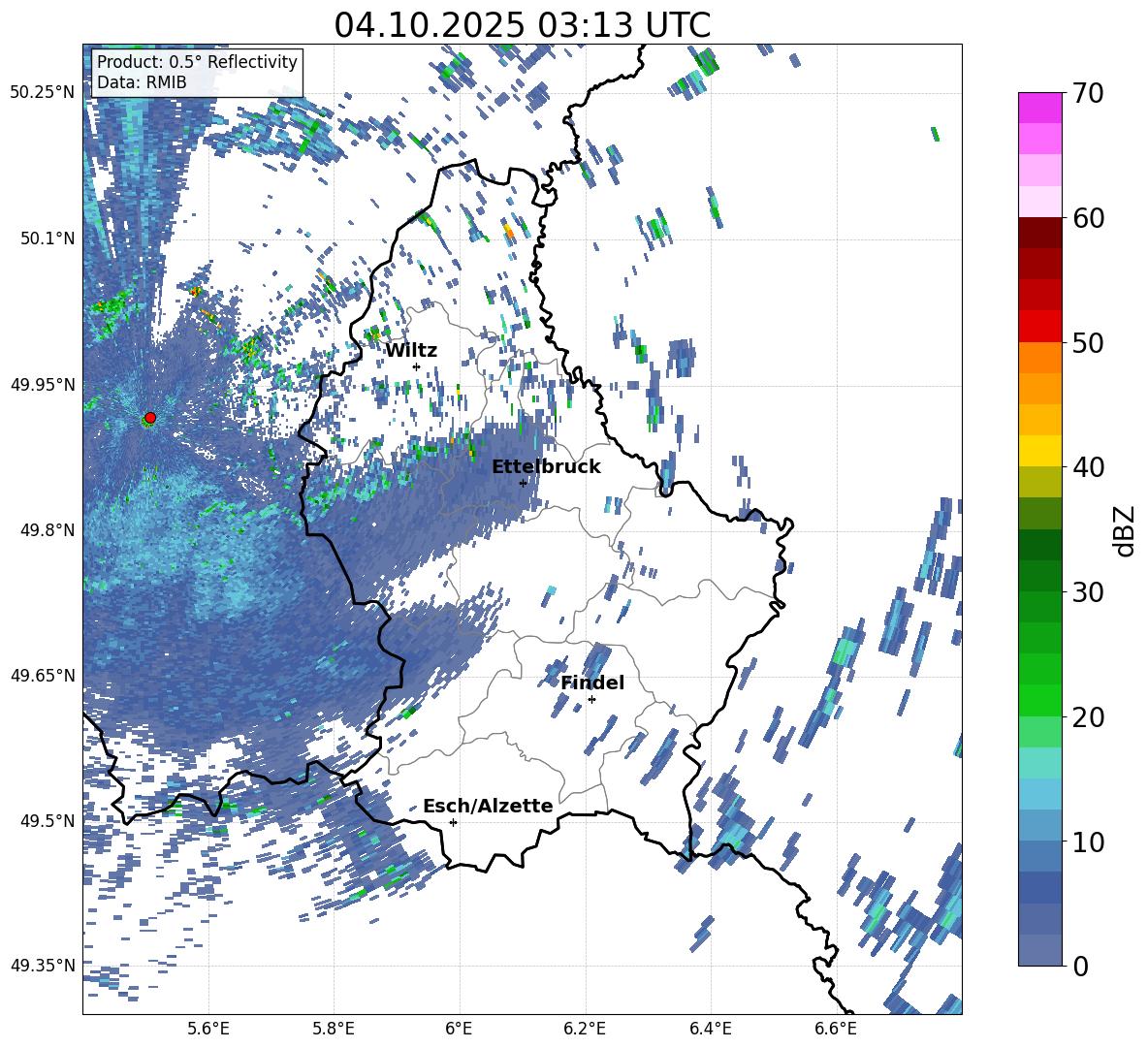Click the bright green colorbar segment at 20
Viewport: 1148px width, 1048px height.
1039,700
